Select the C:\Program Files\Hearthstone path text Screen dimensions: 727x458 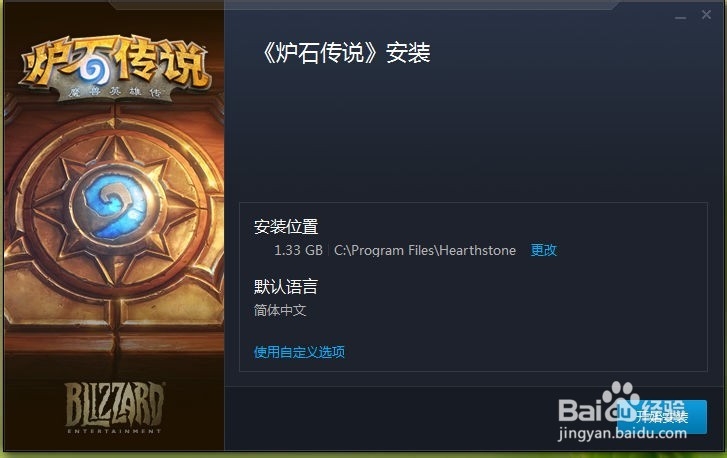point(425,251)
